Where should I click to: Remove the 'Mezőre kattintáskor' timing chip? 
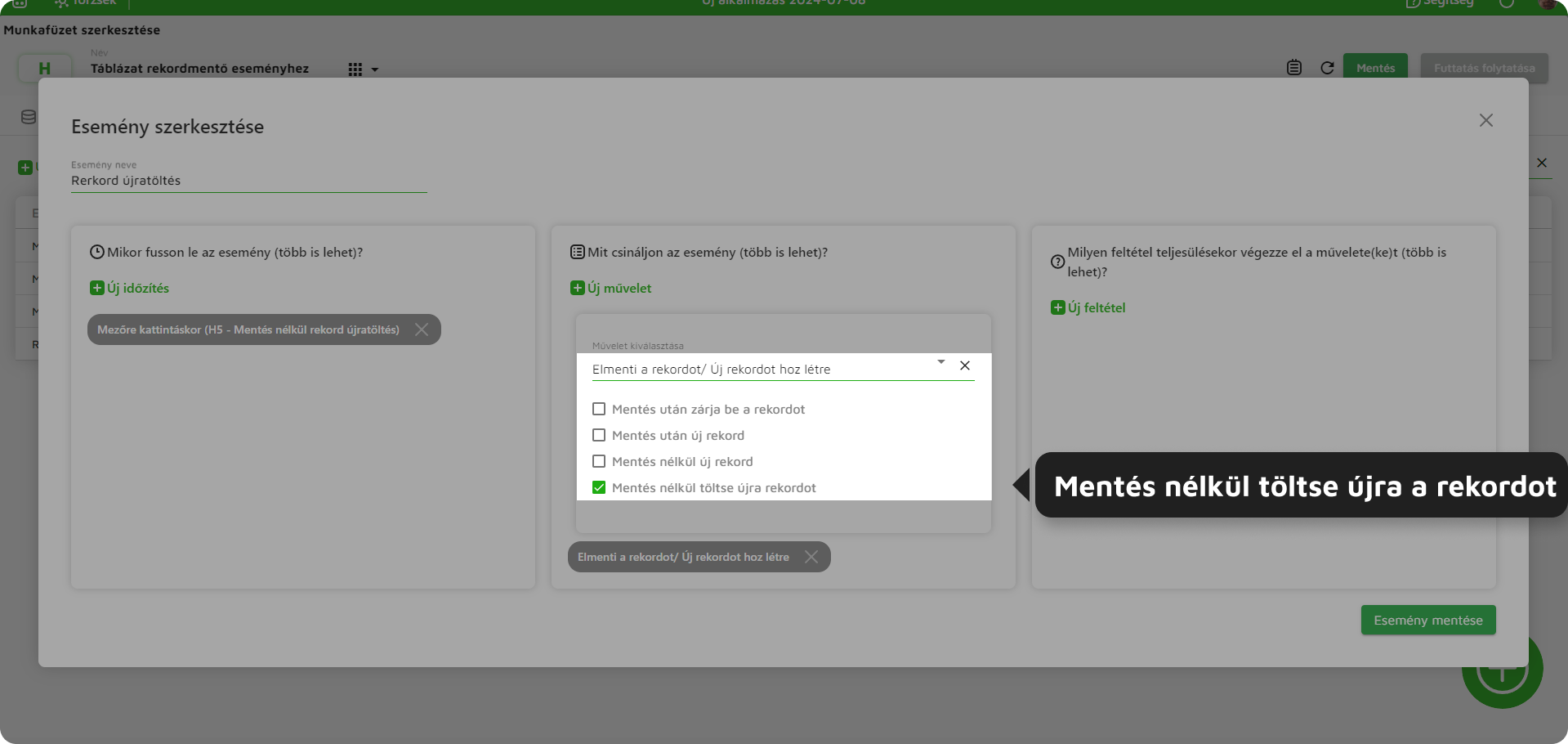point(422,329)
